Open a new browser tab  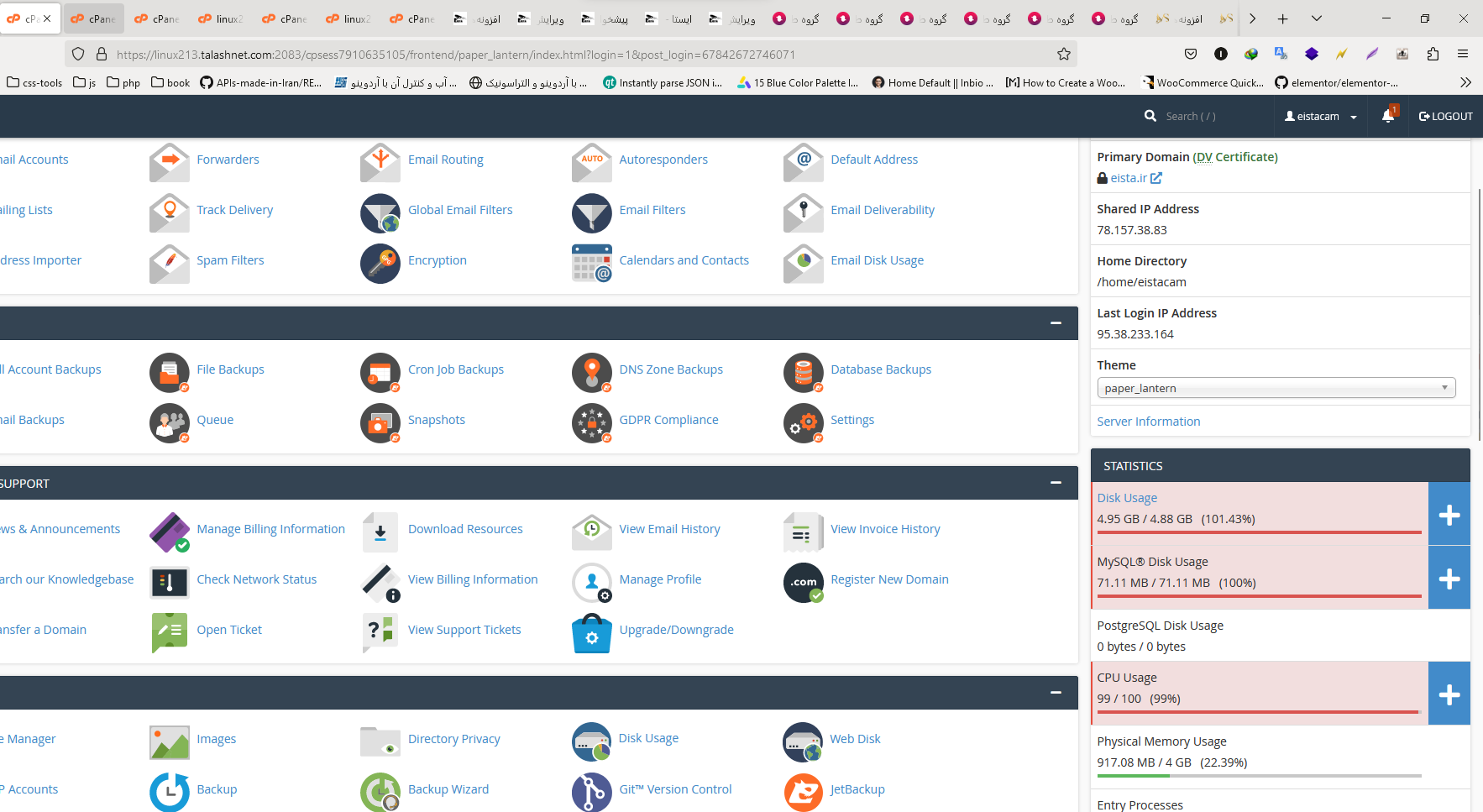(1282, 18)
